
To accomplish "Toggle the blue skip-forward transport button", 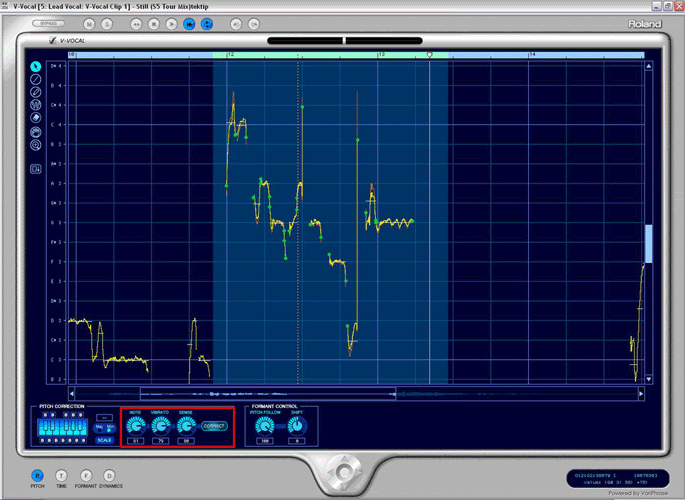I will coord(189,24).
